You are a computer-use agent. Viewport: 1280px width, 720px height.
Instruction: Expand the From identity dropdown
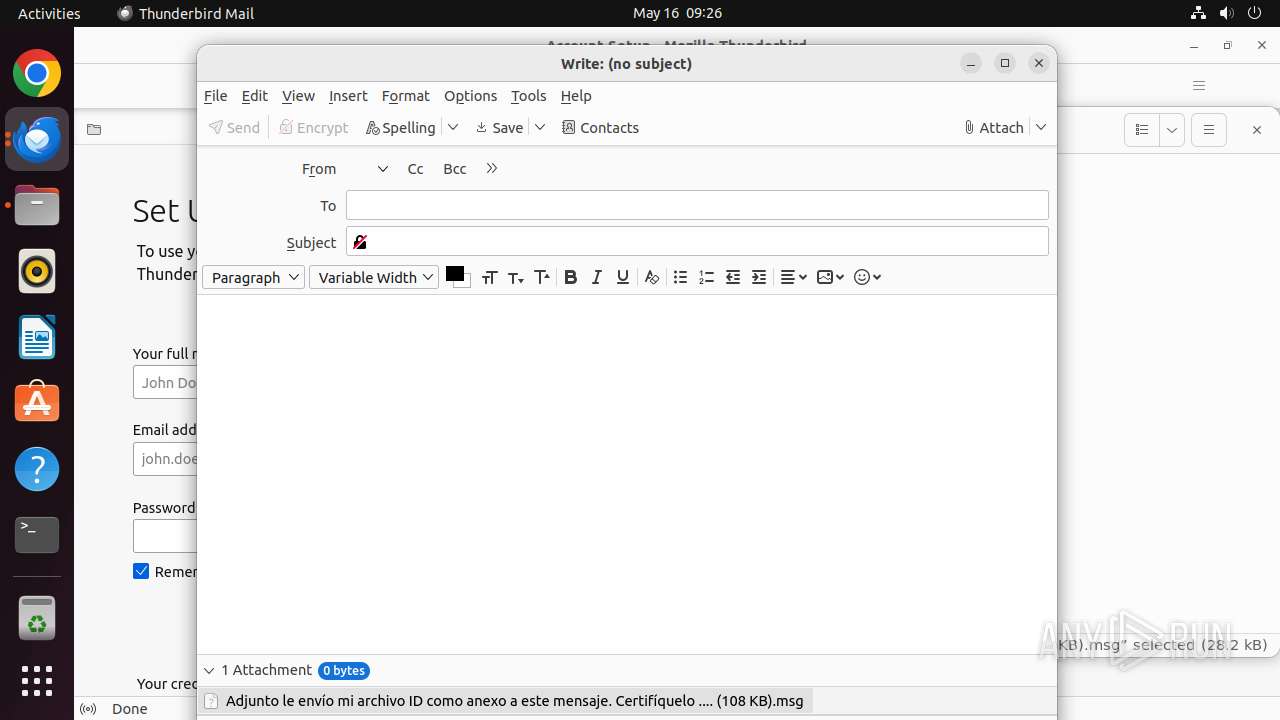coord(382,169)
